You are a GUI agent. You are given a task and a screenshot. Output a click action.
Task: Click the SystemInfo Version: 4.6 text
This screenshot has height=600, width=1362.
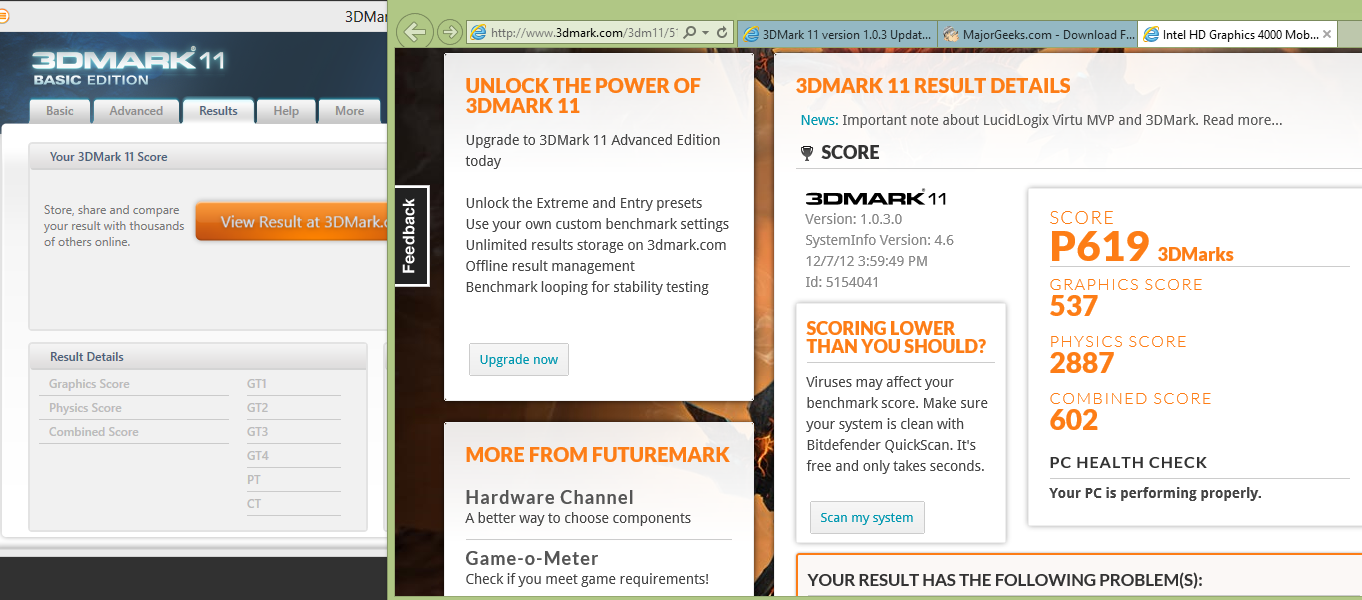tap(879, 240)
